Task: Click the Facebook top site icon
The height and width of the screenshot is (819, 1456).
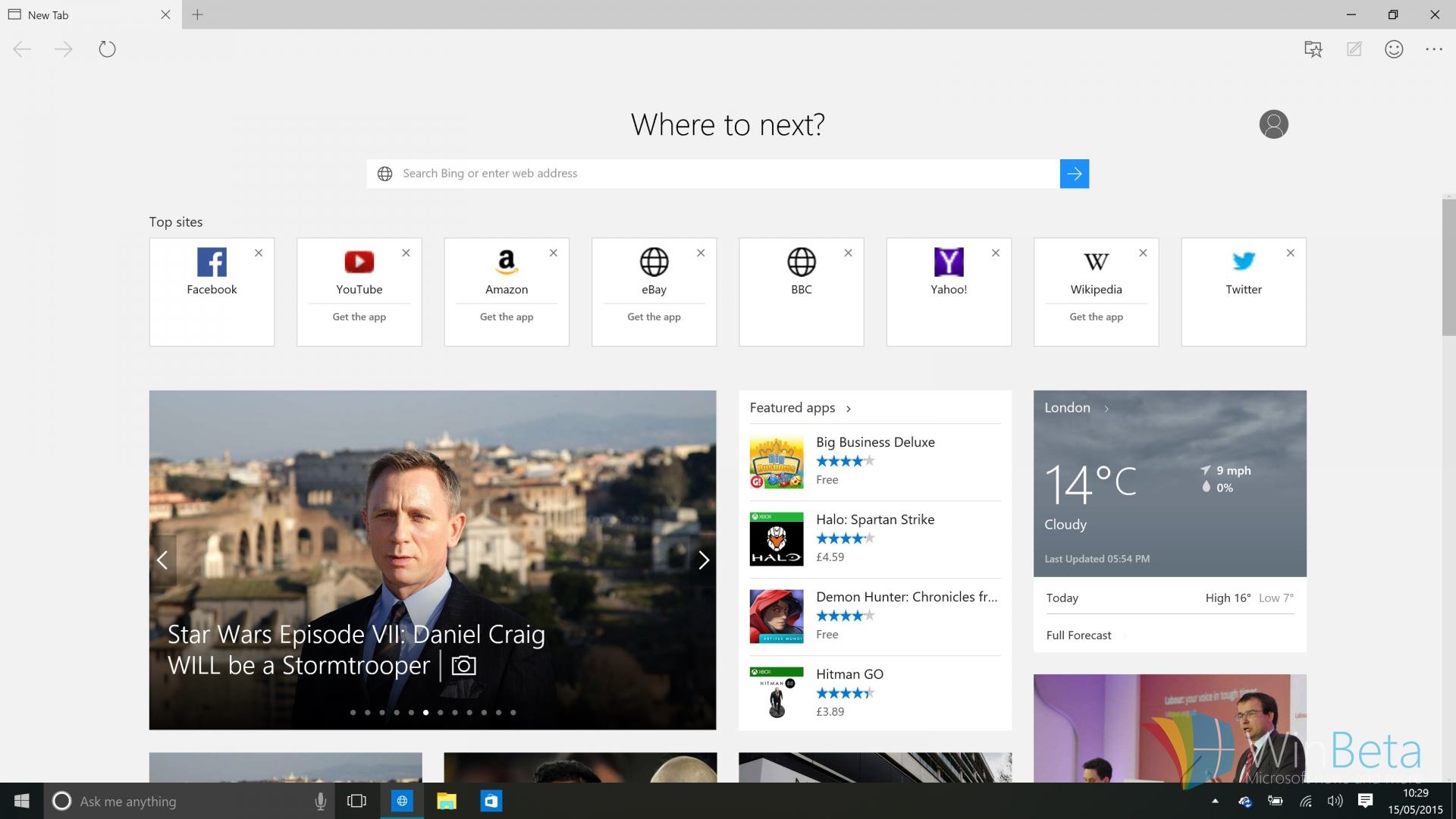Action: (212, 262)
